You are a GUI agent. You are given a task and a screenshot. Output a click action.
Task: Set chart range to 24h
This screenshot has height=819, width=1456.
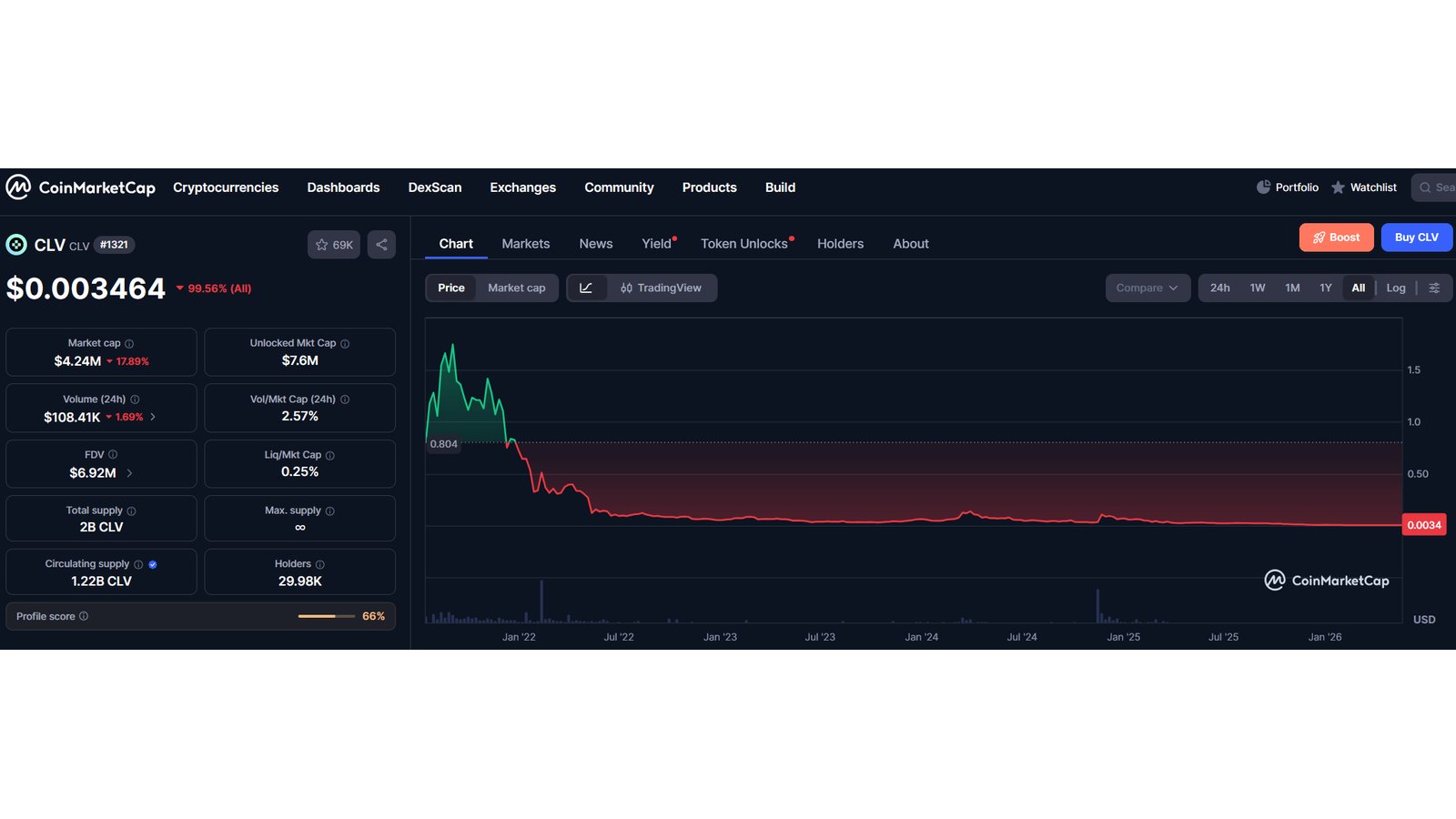1220,288
